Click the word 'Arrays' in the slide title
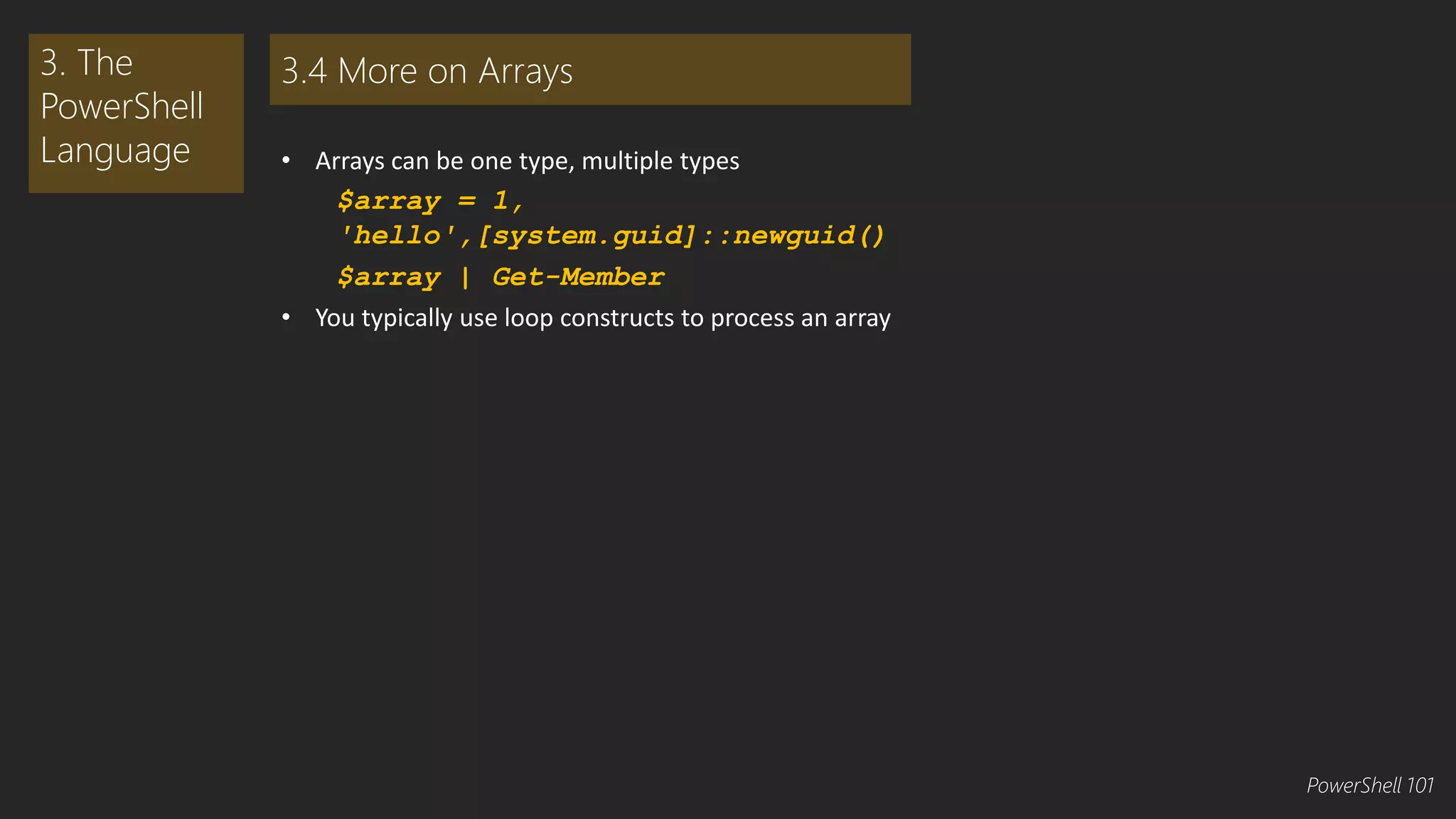 pyautogui.click(x=525, y=72)
